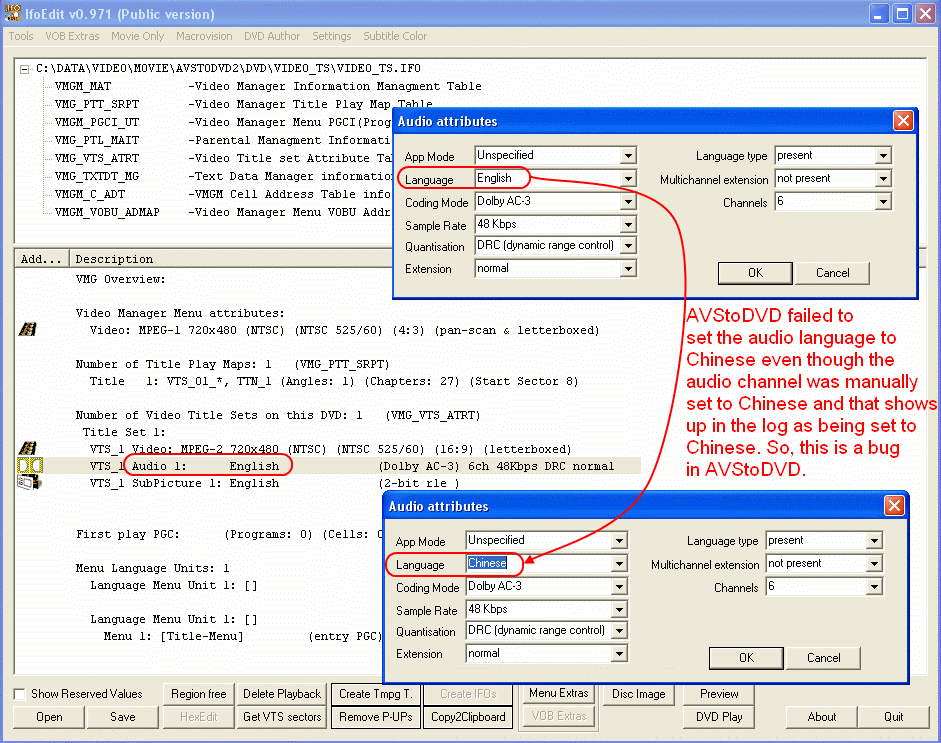This screenshot has width=941, height=743.
Task: Select VMGM_VOBU_ADMAP in the IFO tree
Action: click(107, 212)
